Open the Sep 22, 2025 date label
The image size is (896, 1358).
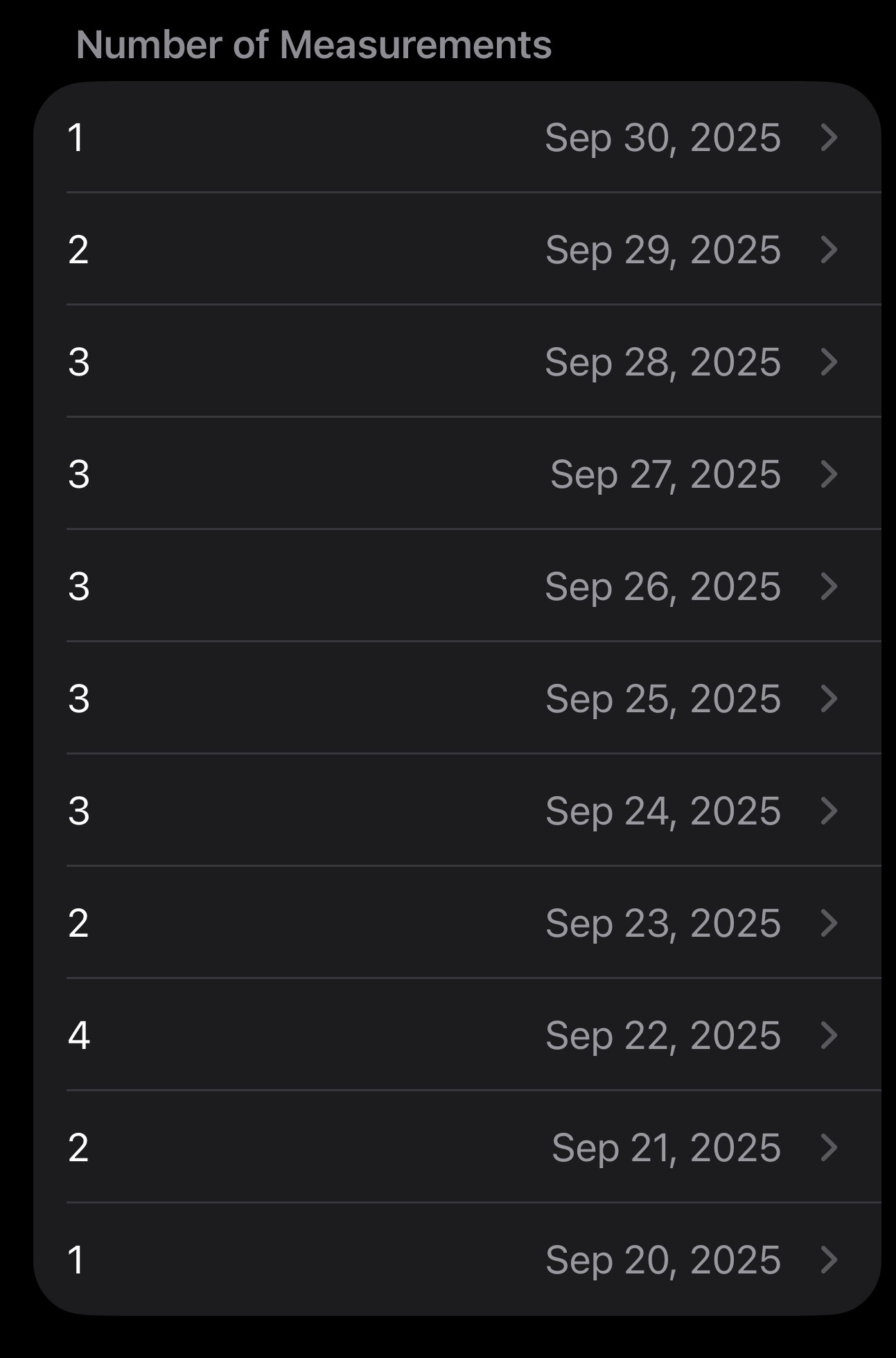click(x=662, y=1035)
